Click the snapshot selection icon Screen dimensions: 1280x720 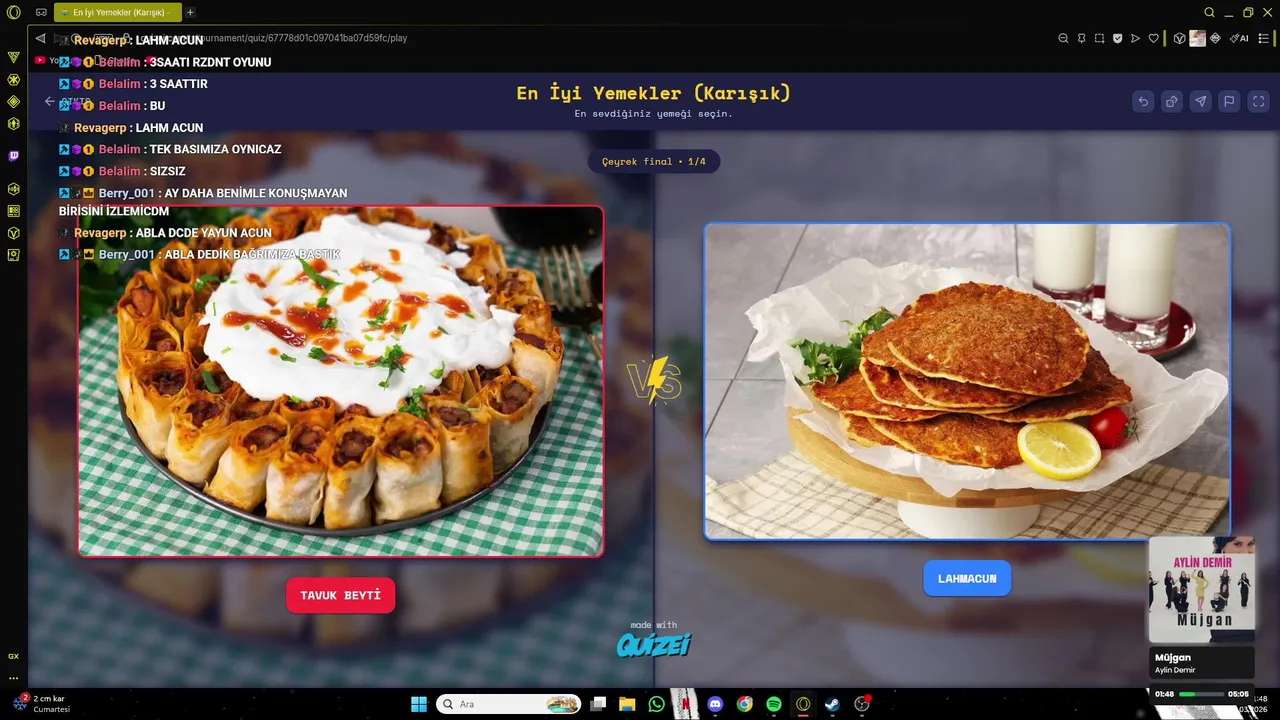[x=1099, y=38]
